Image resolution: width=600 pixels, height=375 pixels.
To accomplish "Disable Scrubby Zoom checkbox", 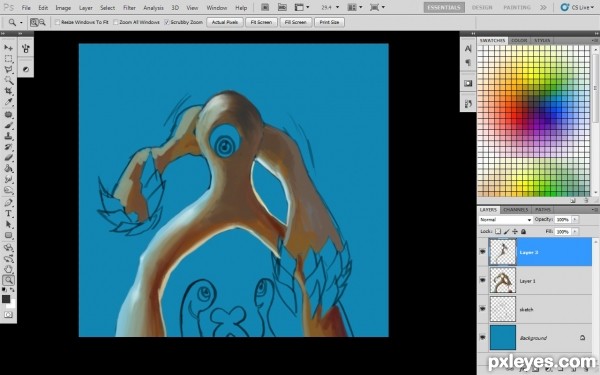I will pyautogui.click(x=167, y=22).
